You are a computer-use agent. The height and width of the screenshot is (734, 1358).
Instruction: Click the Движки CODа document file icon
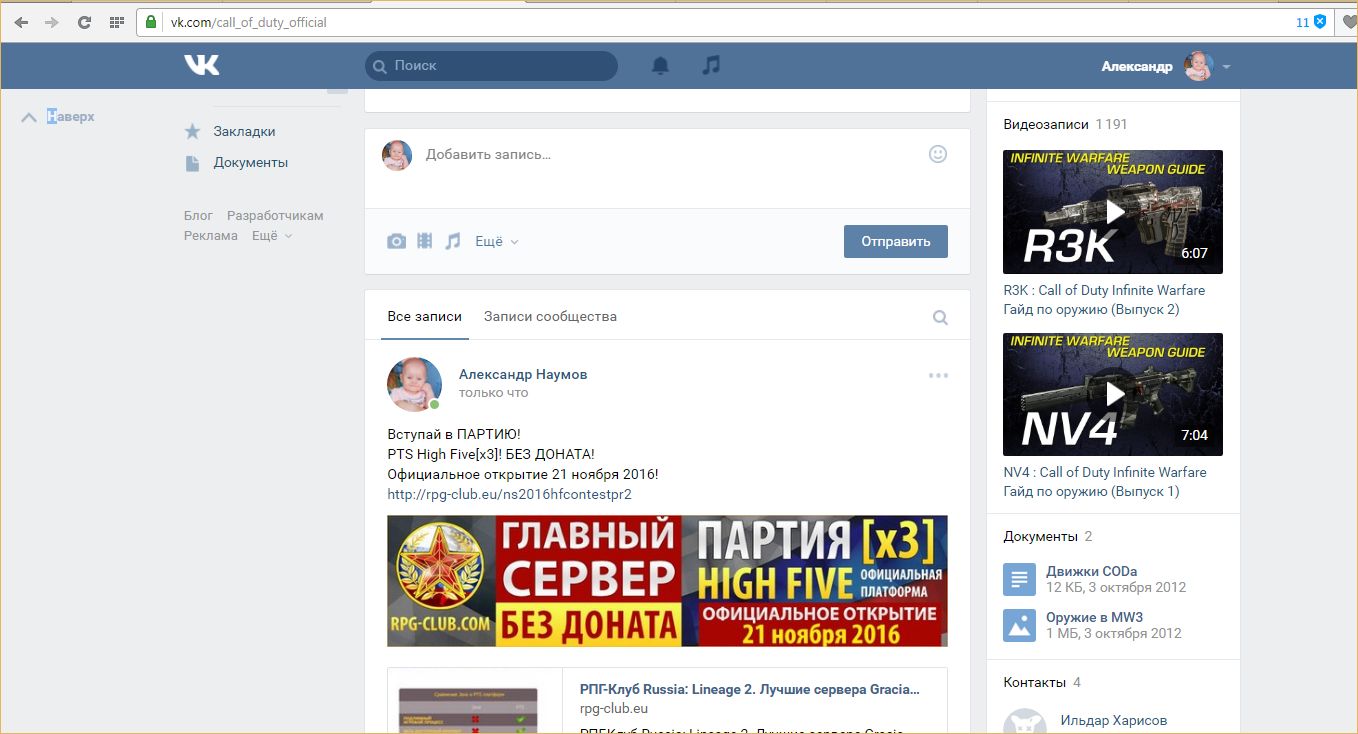click(x=1019, y=578)
